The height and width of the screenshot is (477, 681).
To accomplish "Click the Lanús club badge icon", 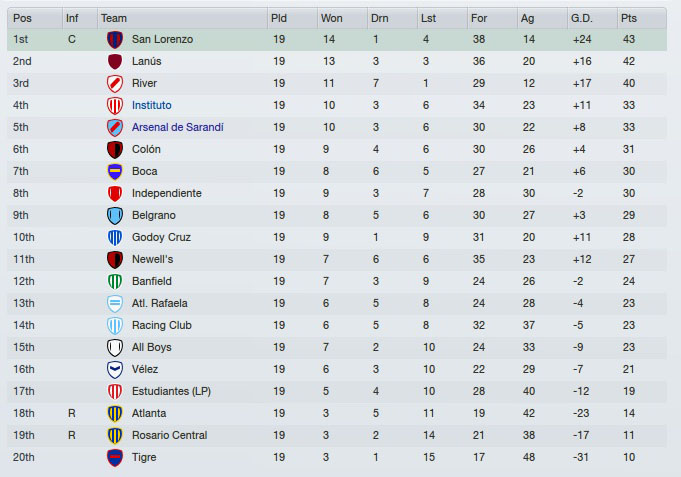I will (x=114, y=62).
